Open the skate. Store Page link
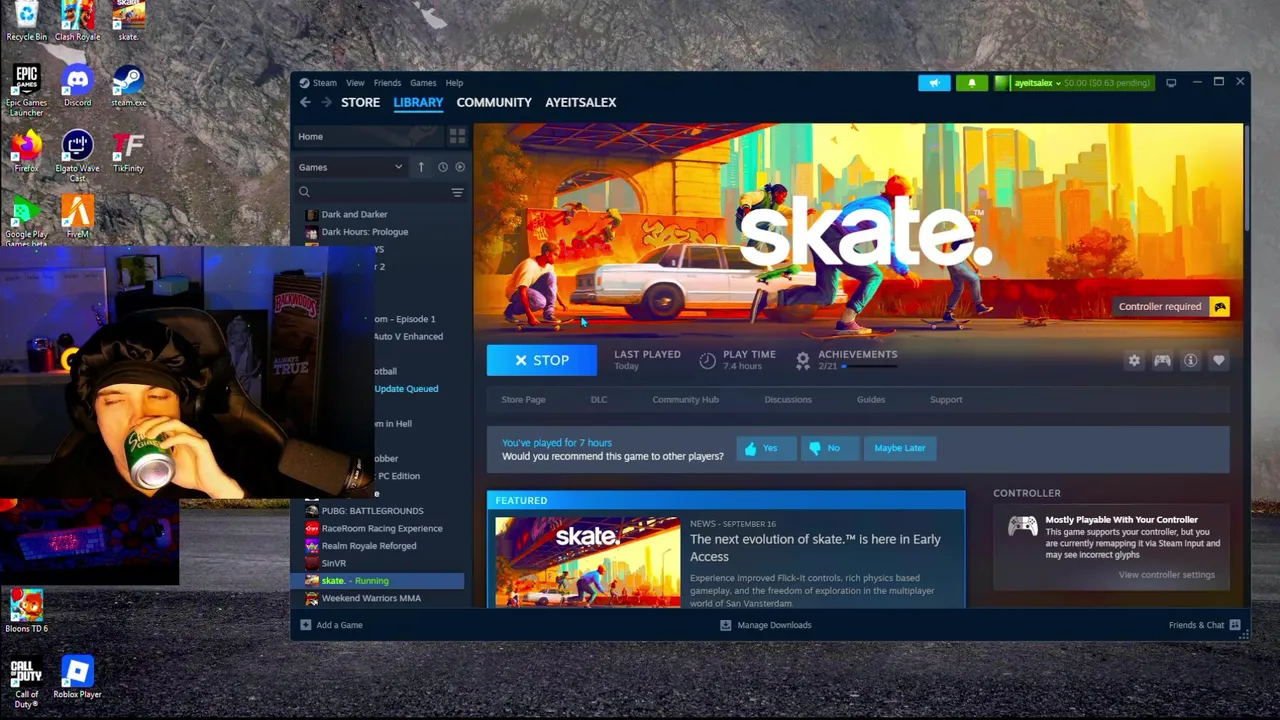Viewport: 1280px width, 720px height. 523,400
